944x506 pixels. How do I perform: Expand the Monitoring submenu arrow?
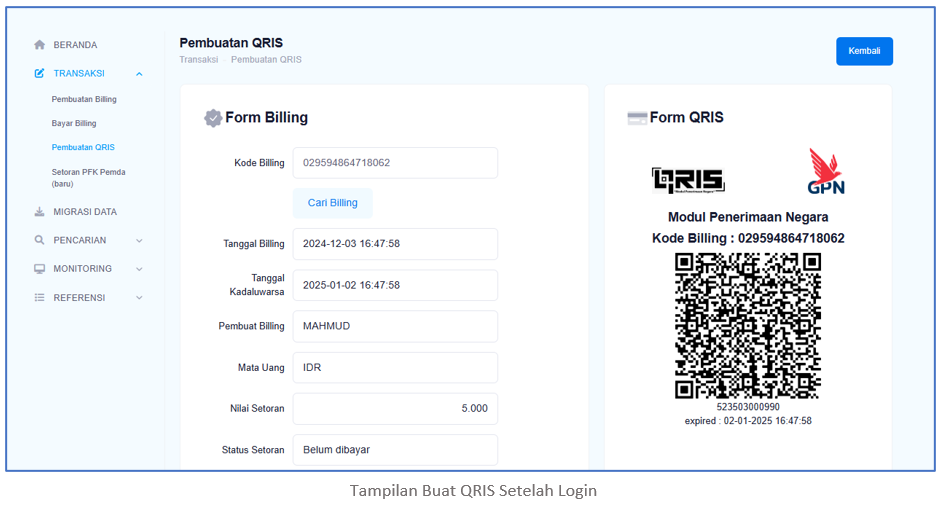[139, 269]
